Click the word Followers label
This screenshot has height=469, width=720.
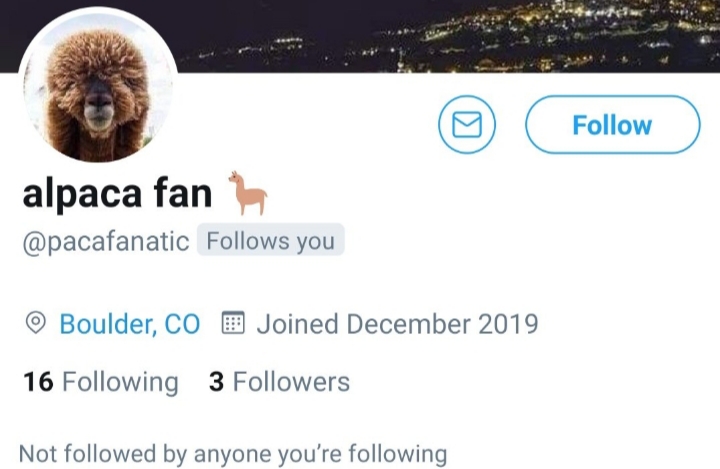291,382
